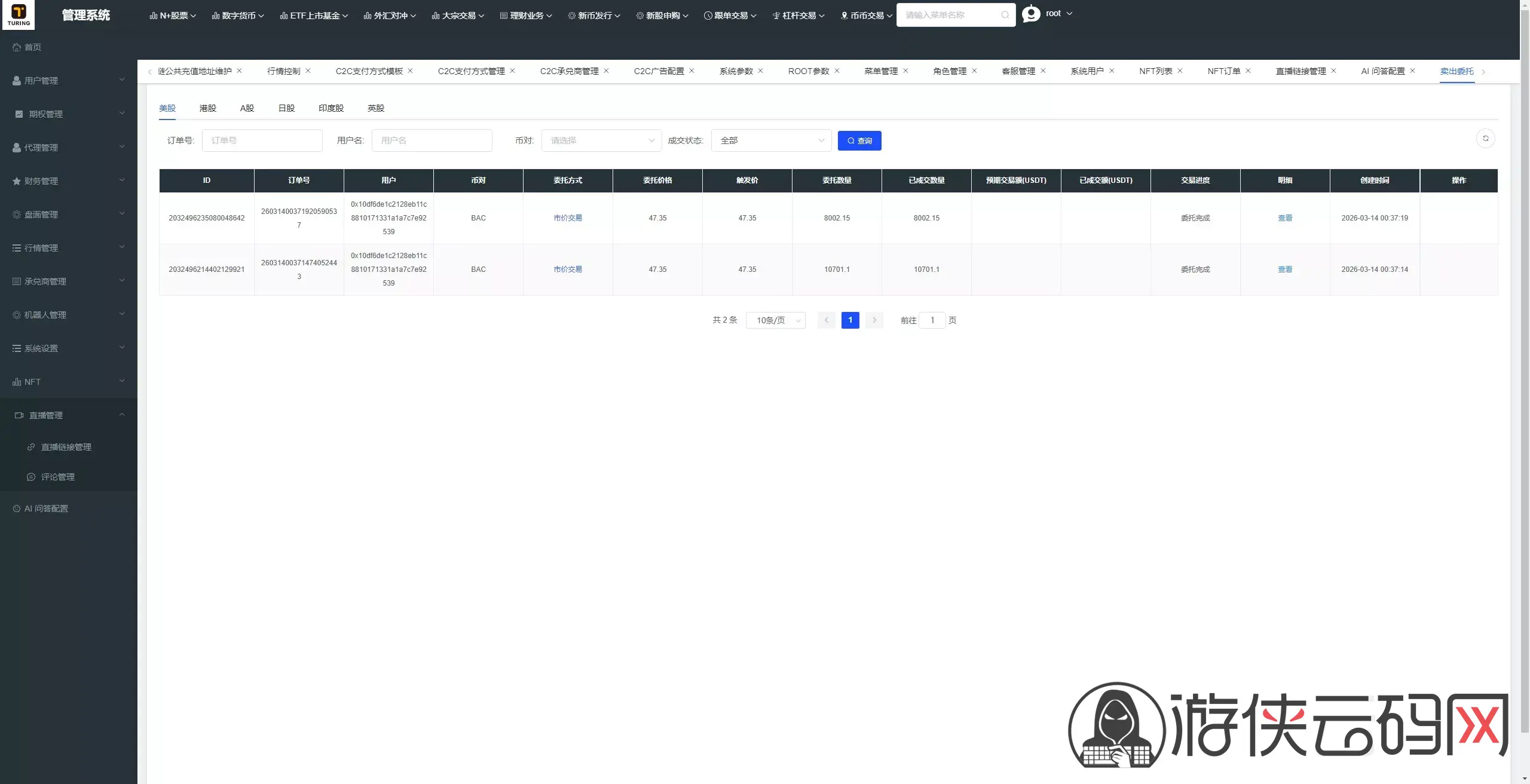Focus the 订单号 input field
The height and width of the screenshot is (784, 1530).
tap(262, 140)
